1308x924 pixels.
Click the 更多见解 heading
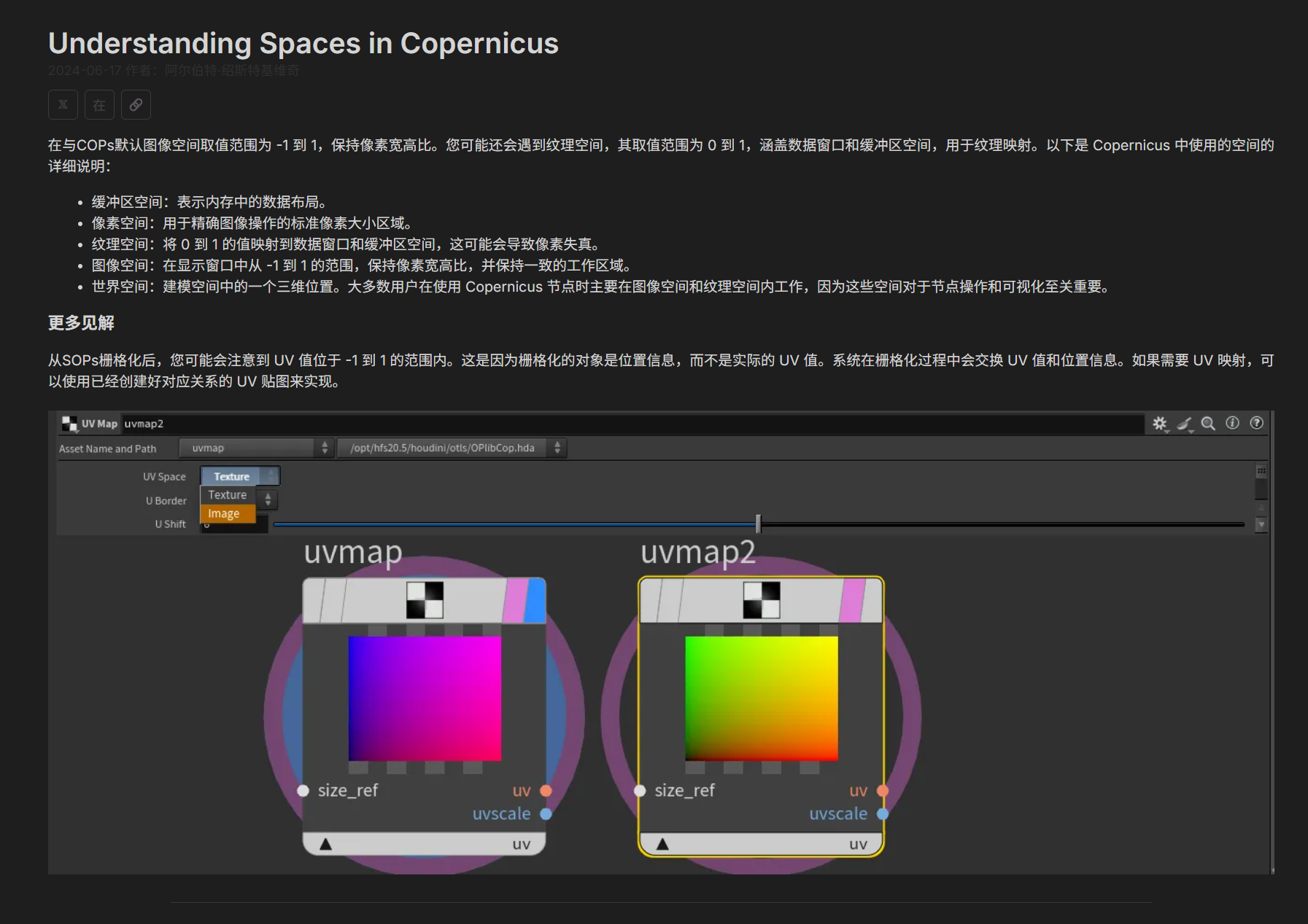(81, 322)
